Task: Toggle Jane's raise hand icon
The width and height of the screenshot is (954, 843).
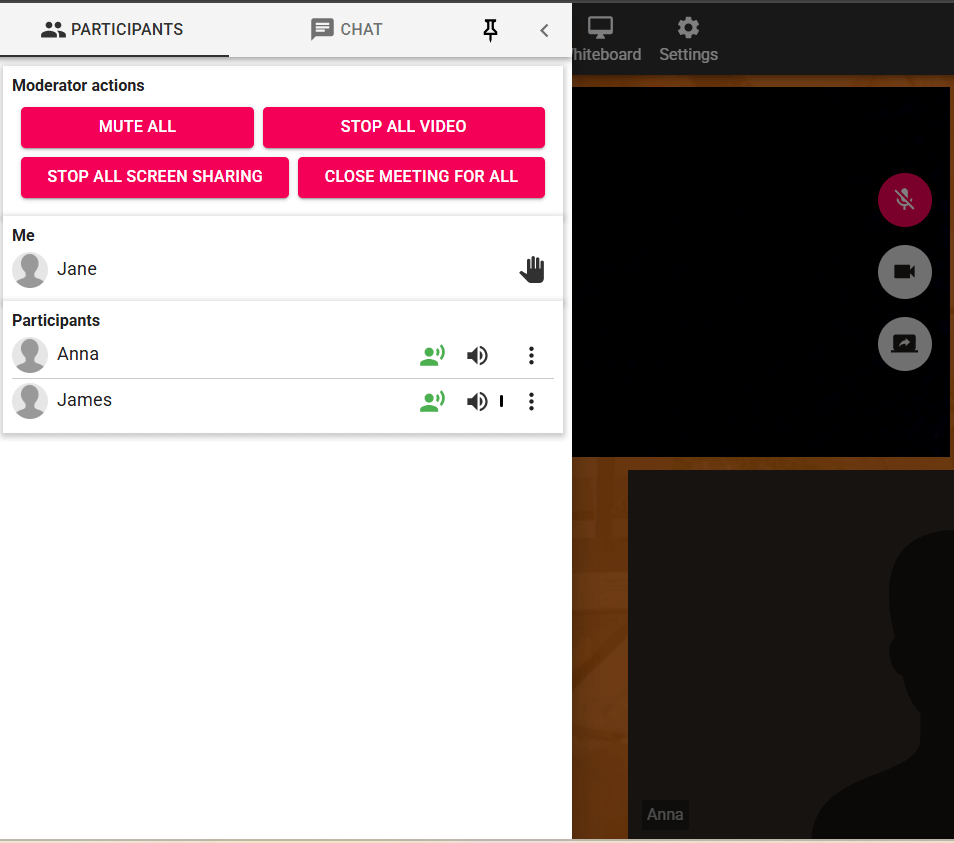Action: (x=533, y=270)
